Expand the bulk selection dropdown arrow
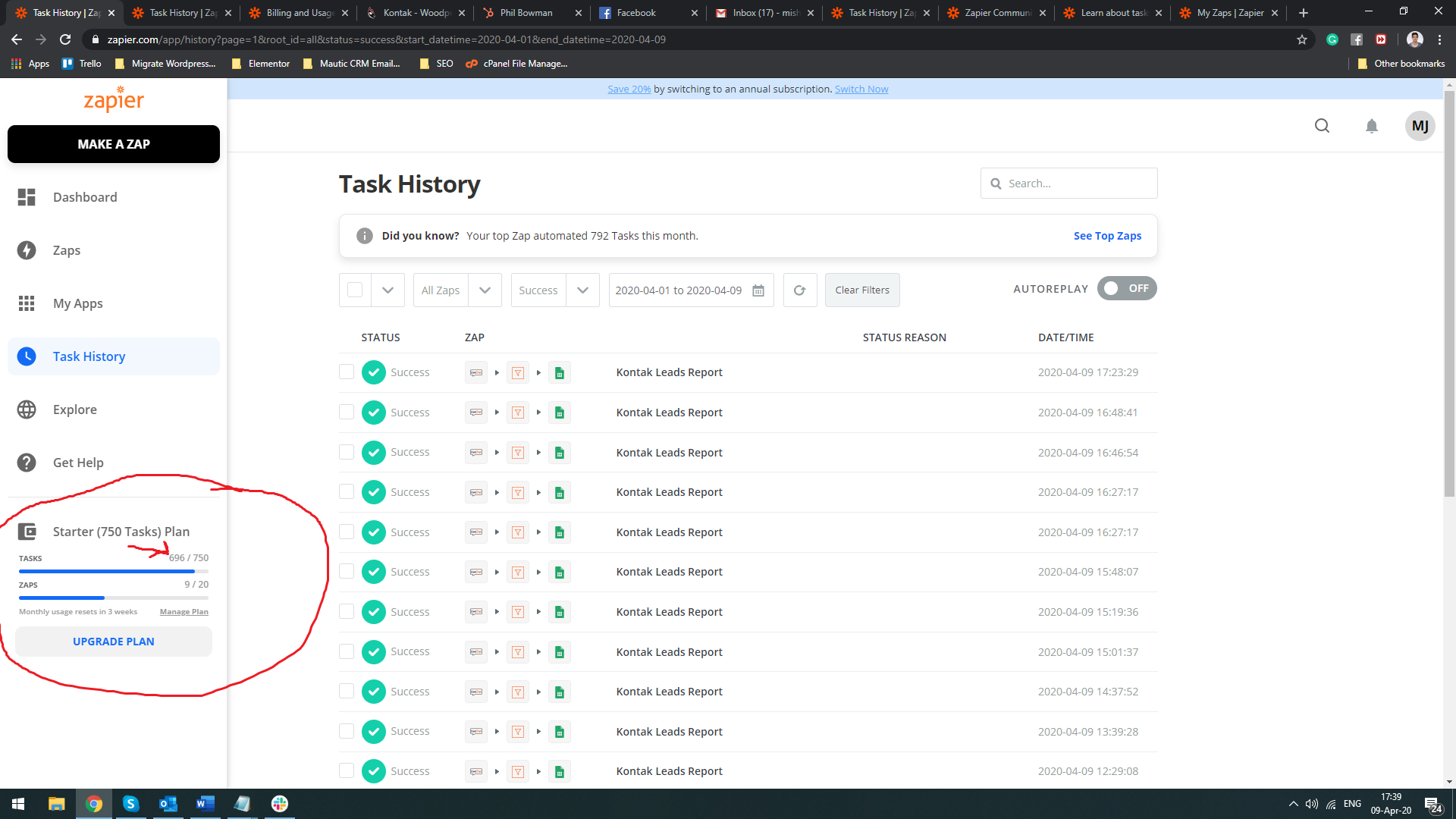 (388, 290)
